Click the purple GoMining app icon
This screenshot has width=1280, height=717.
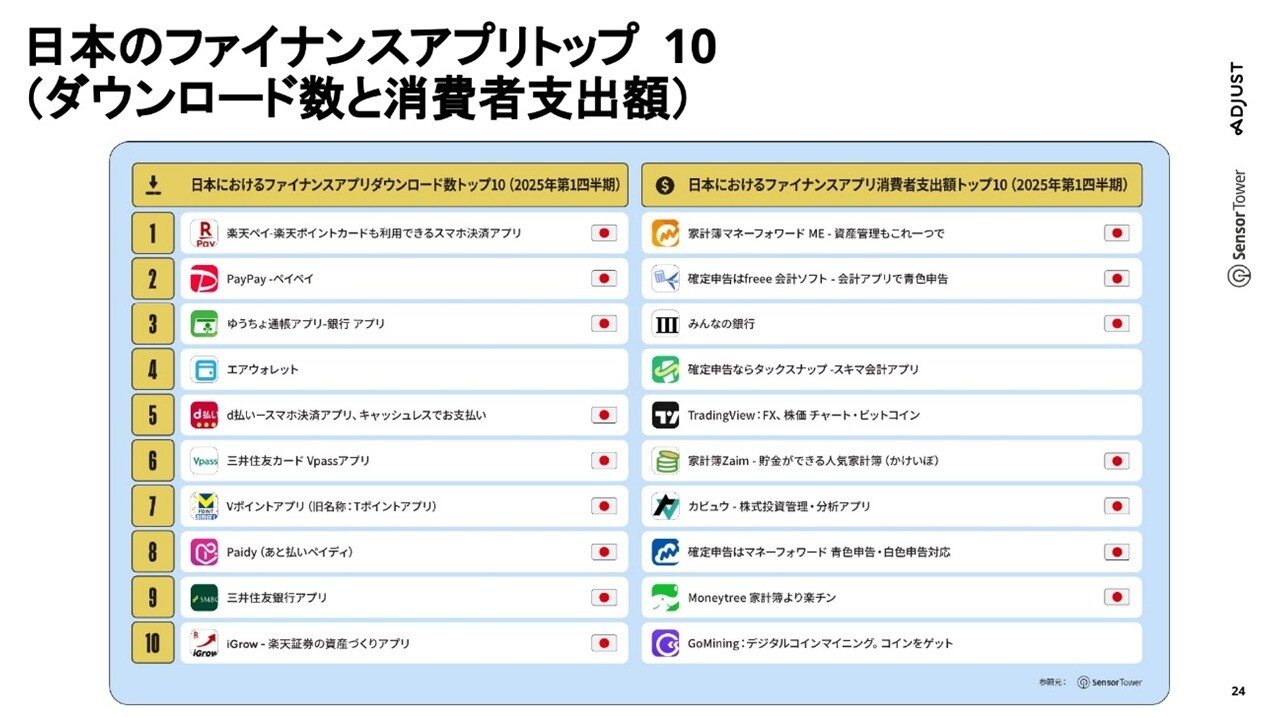[x=666, y=643]
